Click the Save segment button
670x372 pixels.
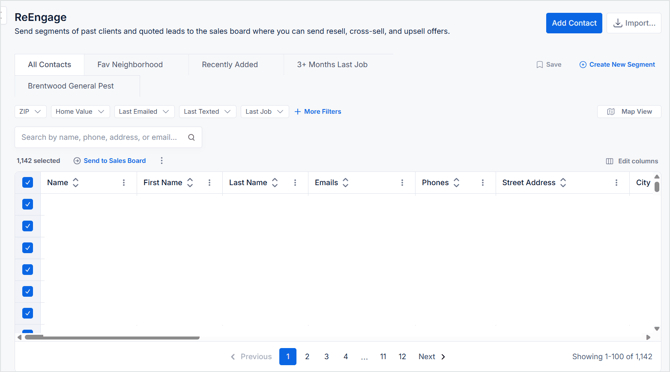[549, 64]
